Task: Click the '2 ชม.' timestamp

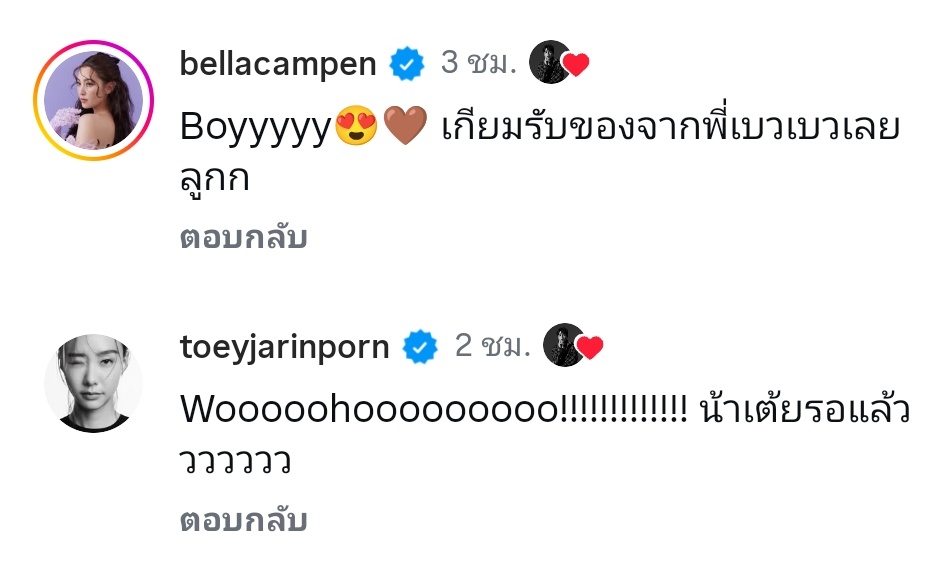Action: 493,345
